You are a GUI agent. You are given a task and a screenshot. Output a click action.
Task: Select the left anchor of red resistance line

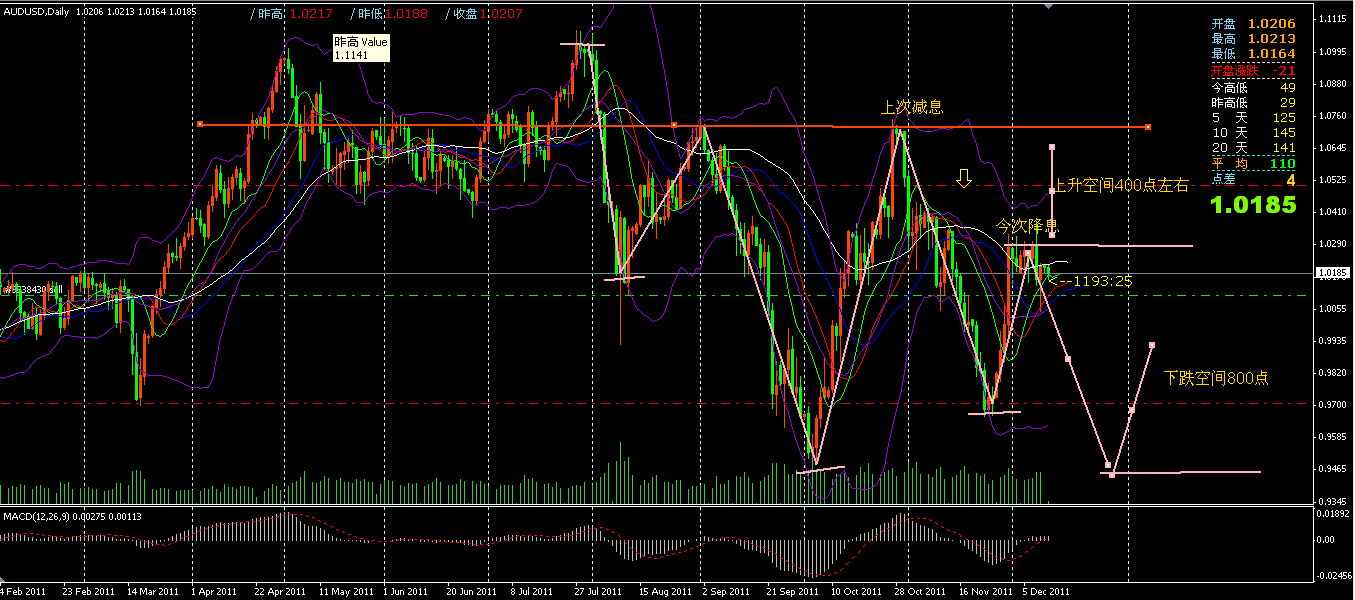(200, 124)
